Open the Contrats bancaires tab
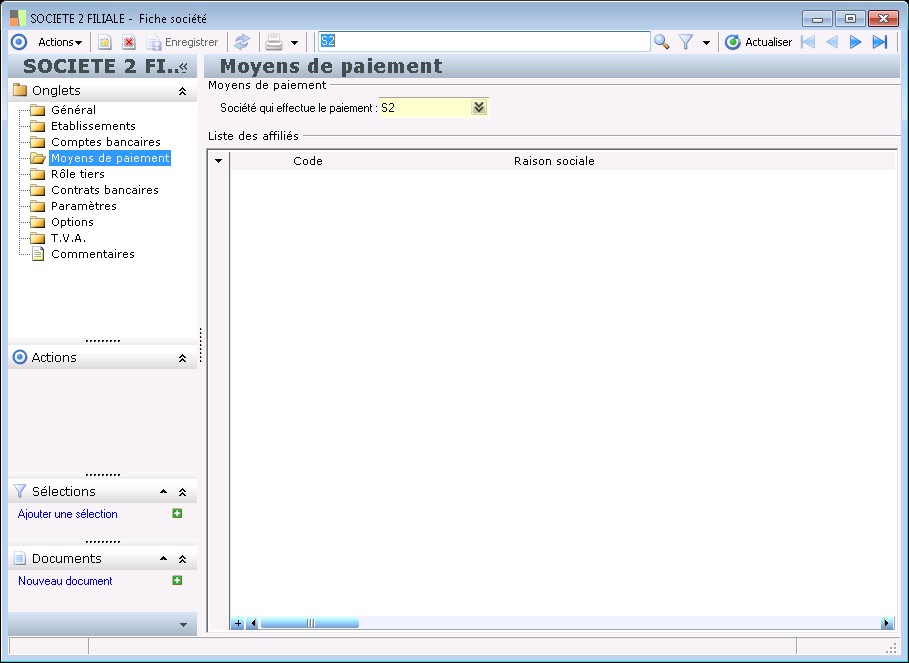The image size is (909, 663). coord(105,190)
